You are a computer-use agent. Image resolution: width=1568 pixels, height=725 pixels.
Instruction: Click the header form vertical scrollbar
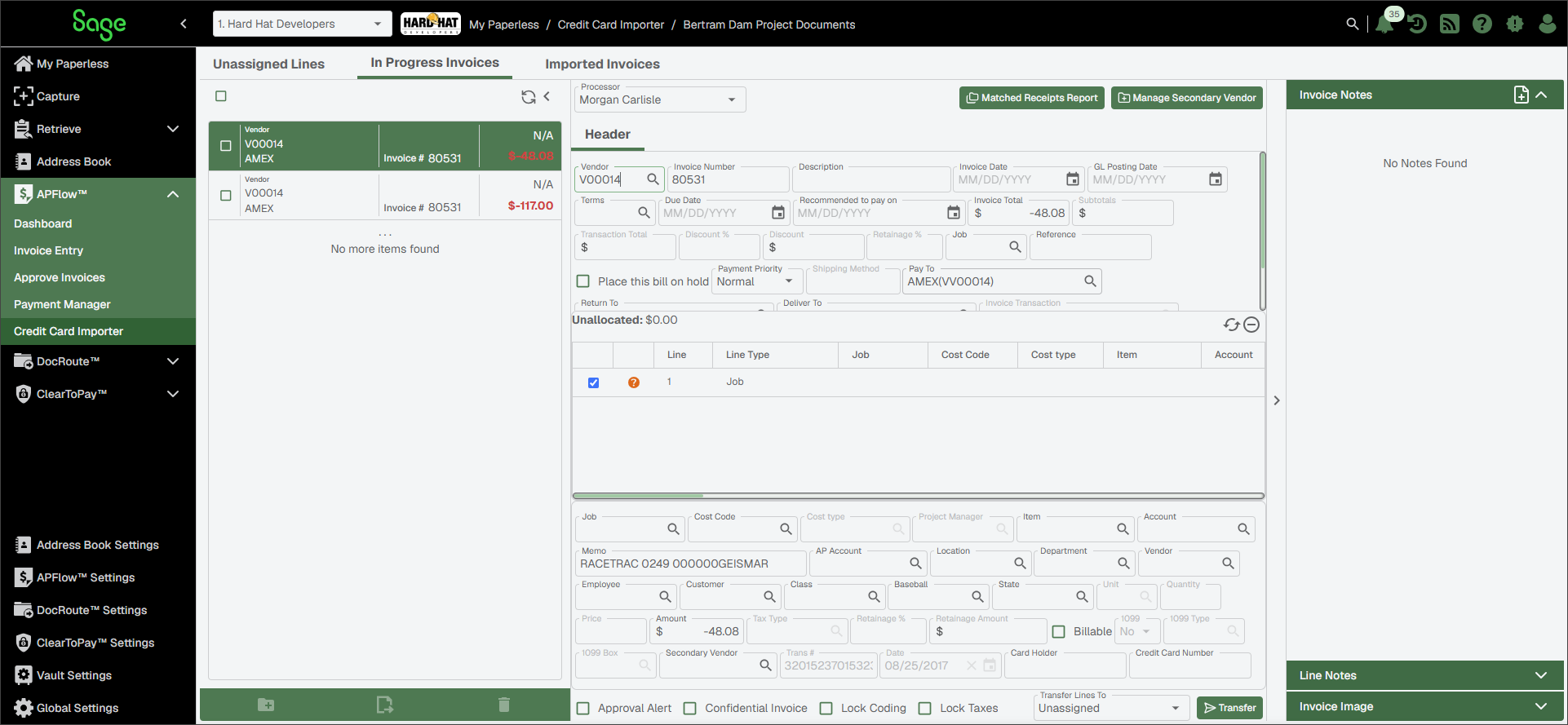pyautogui.click(x=1263, y=231)
